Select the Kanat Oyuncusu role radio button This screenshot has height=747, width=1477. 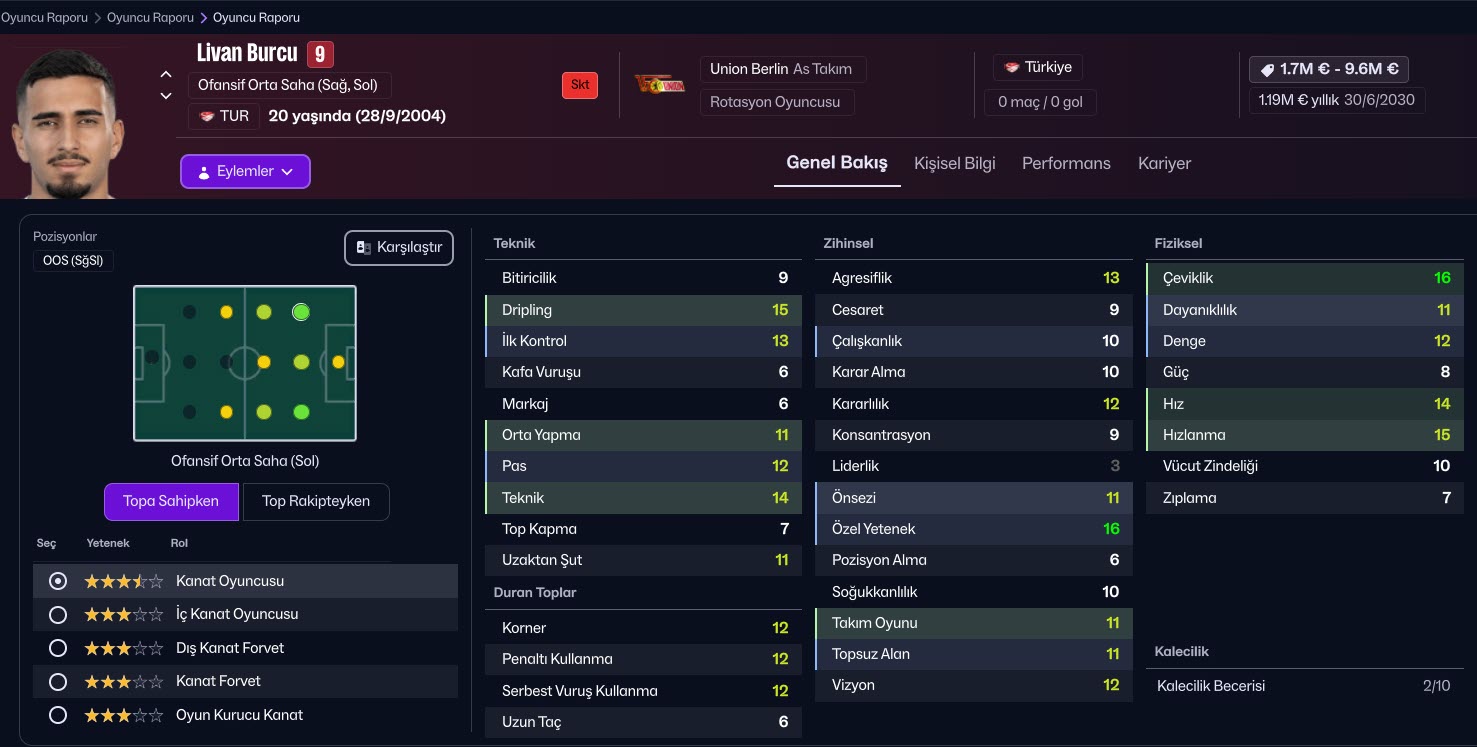(58, 581)
